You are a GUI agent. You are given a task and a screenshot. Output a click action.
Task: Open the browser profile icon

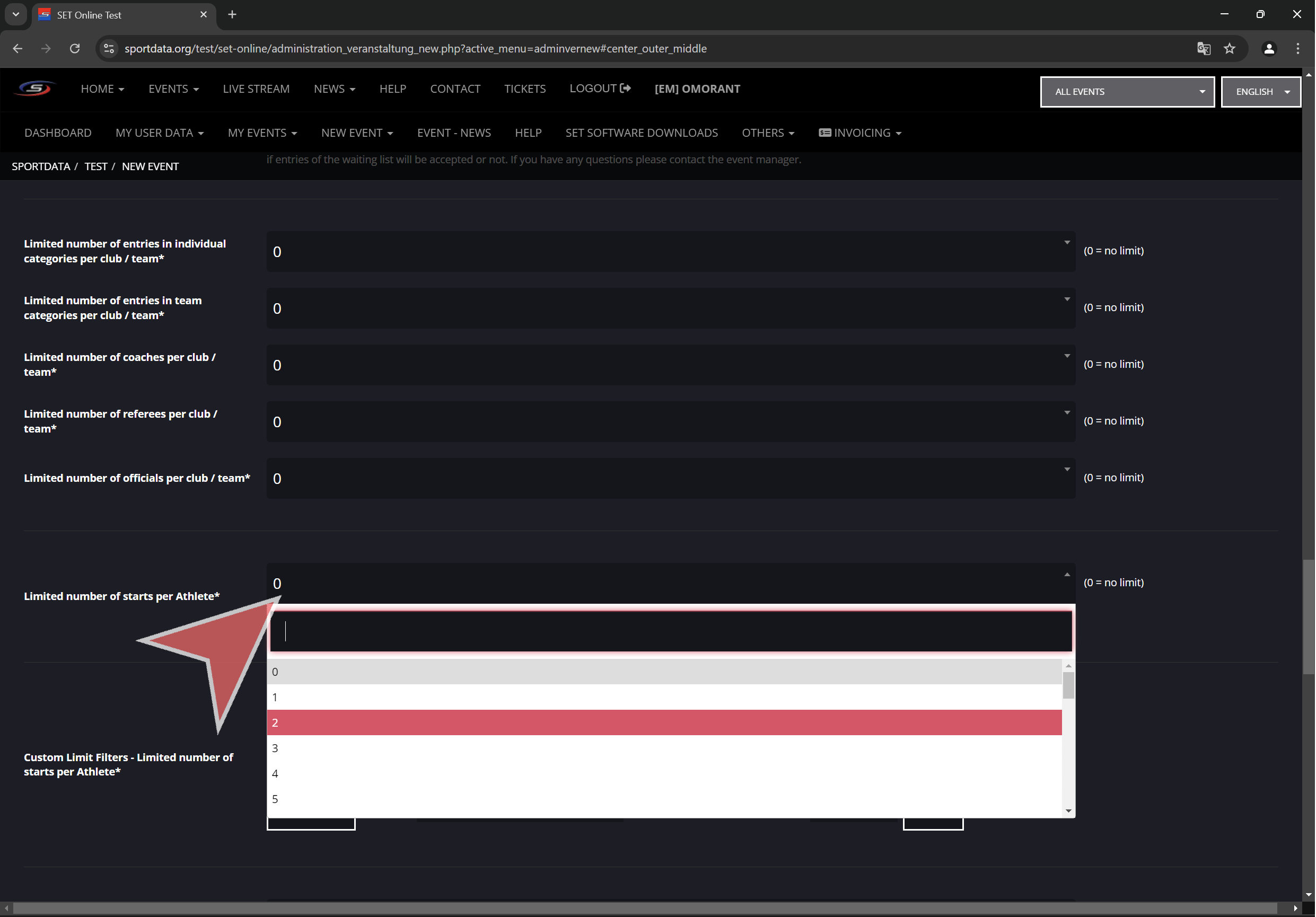[x=1269, y=49]
